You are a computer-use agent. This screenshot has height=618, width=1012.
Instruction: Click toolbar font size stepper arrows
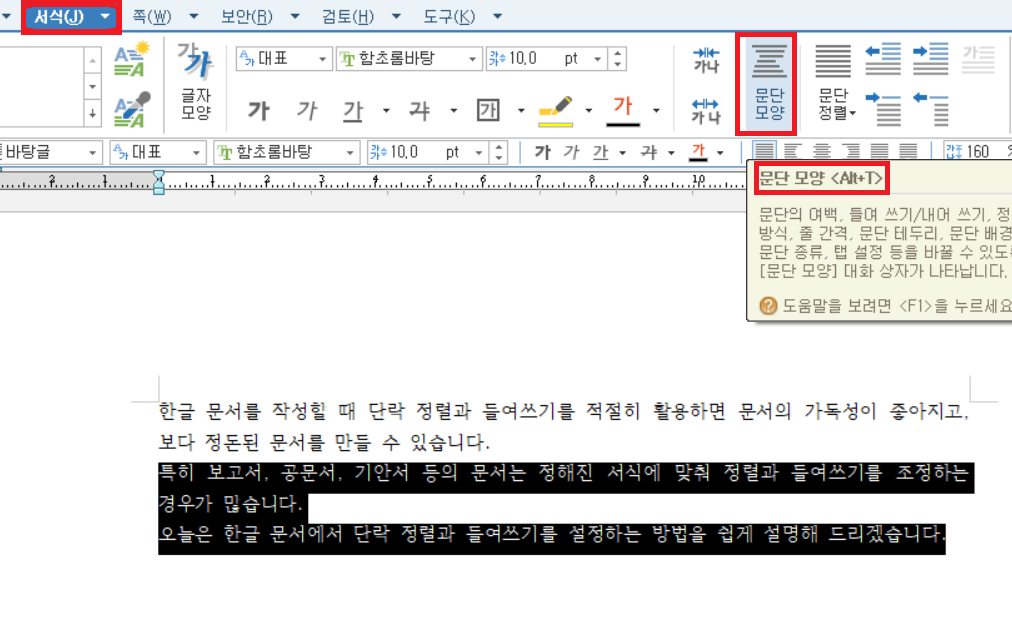point(498,152)
